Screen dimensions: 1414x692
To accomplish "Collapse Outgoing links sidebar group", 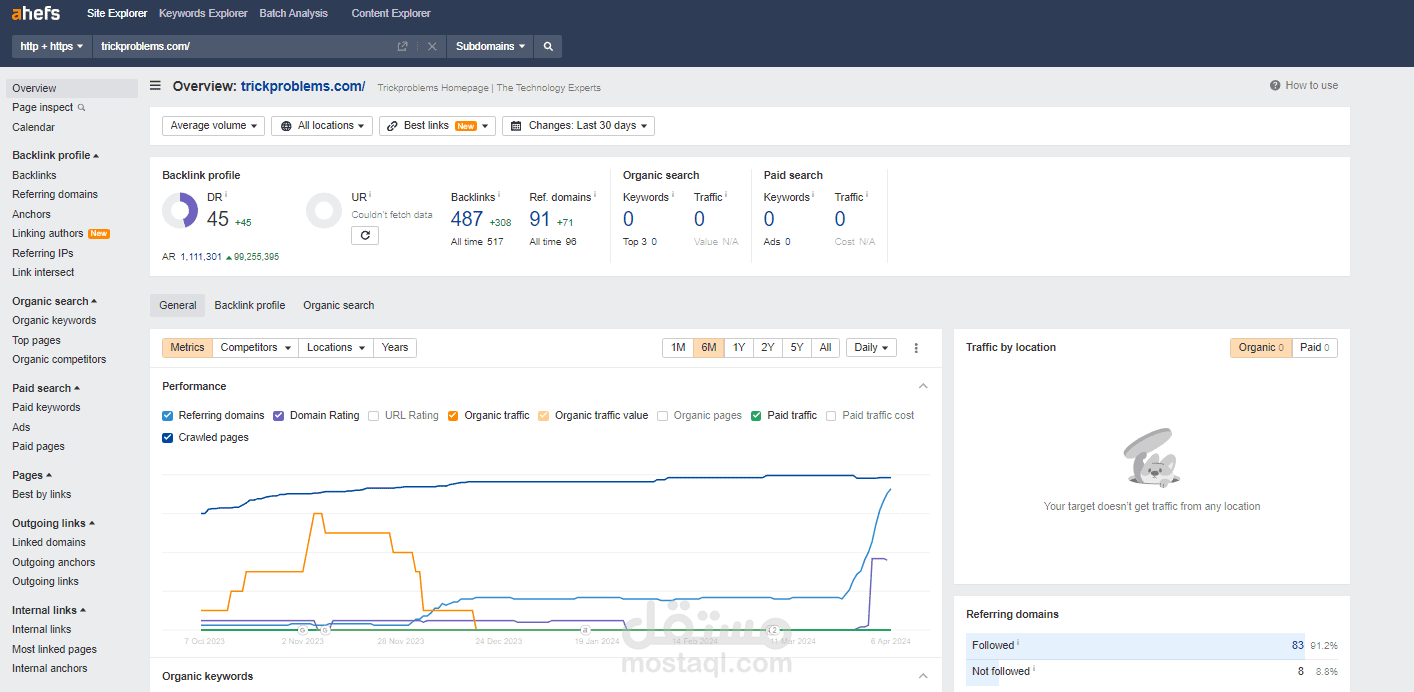I will [53, 523].
